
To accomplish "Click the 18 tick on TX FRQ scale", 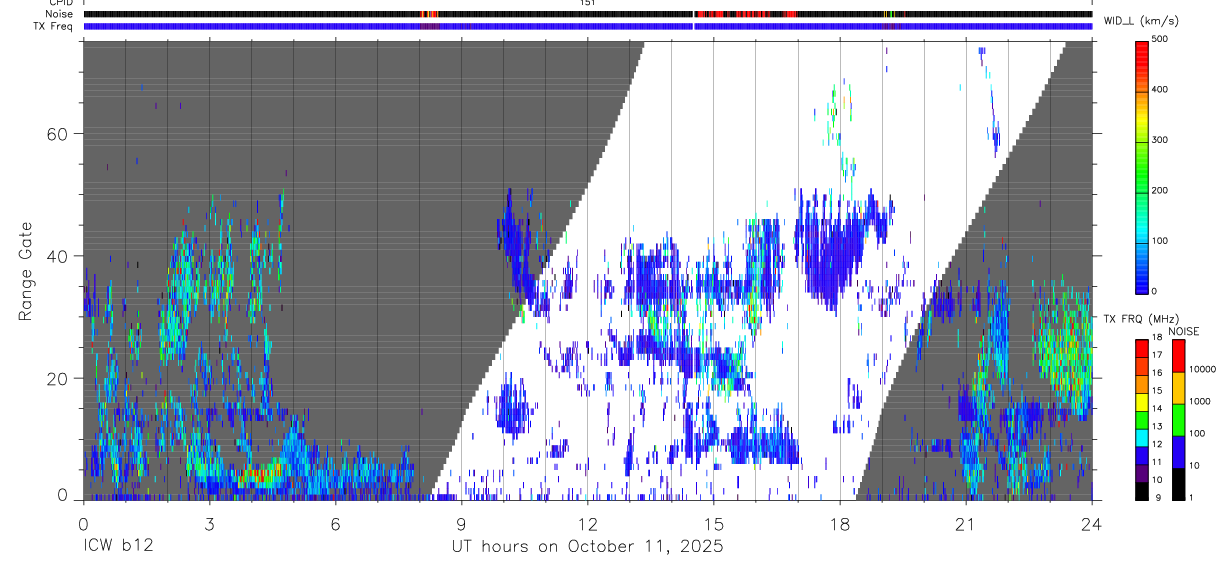I will coord(1157,338).
